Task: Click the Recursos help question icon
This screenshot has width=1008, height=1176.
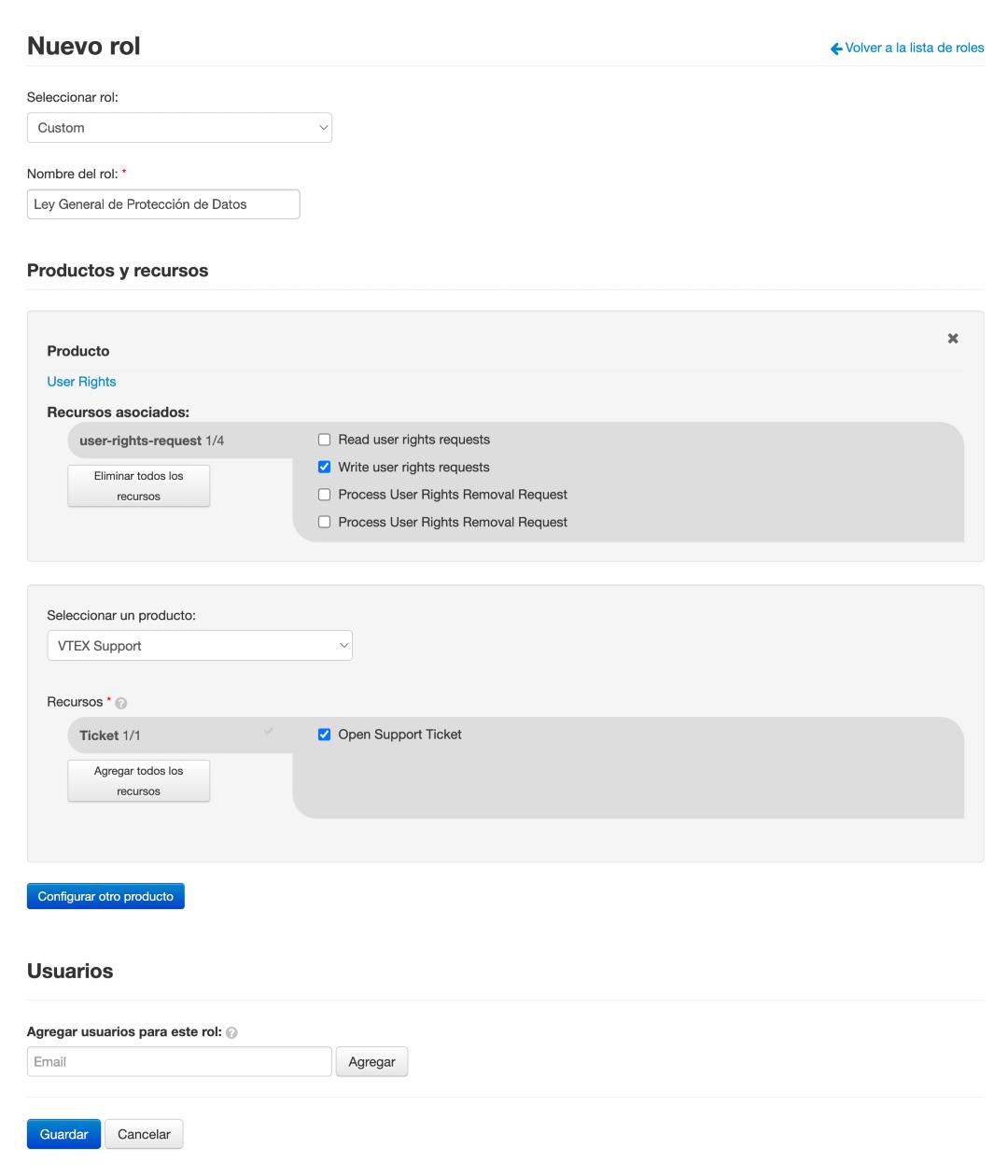Action: tap(121, 703)
